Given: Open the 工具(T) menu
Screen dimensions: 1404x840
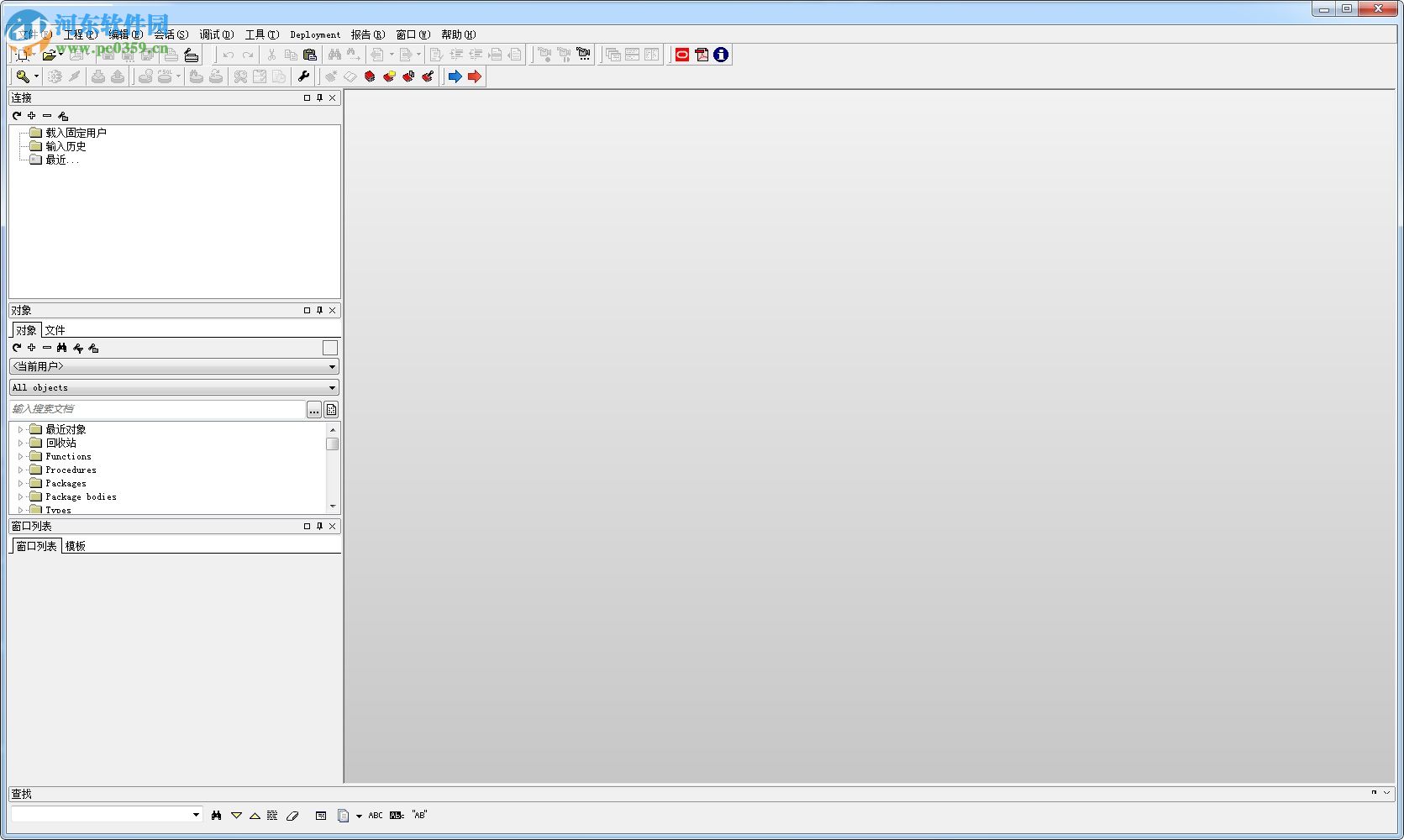Looking at the screenshot, I should (261, 34).
